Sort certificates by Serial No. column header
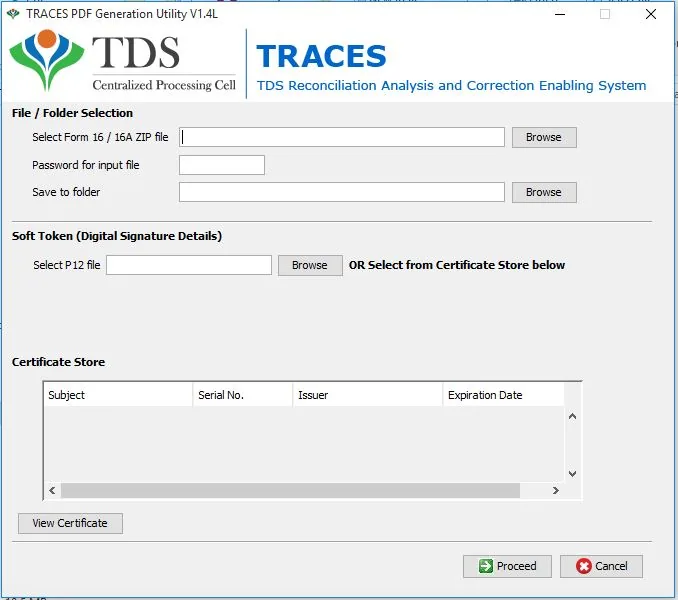The width and height of the screenshot is (678, 600). pos(243,395)
